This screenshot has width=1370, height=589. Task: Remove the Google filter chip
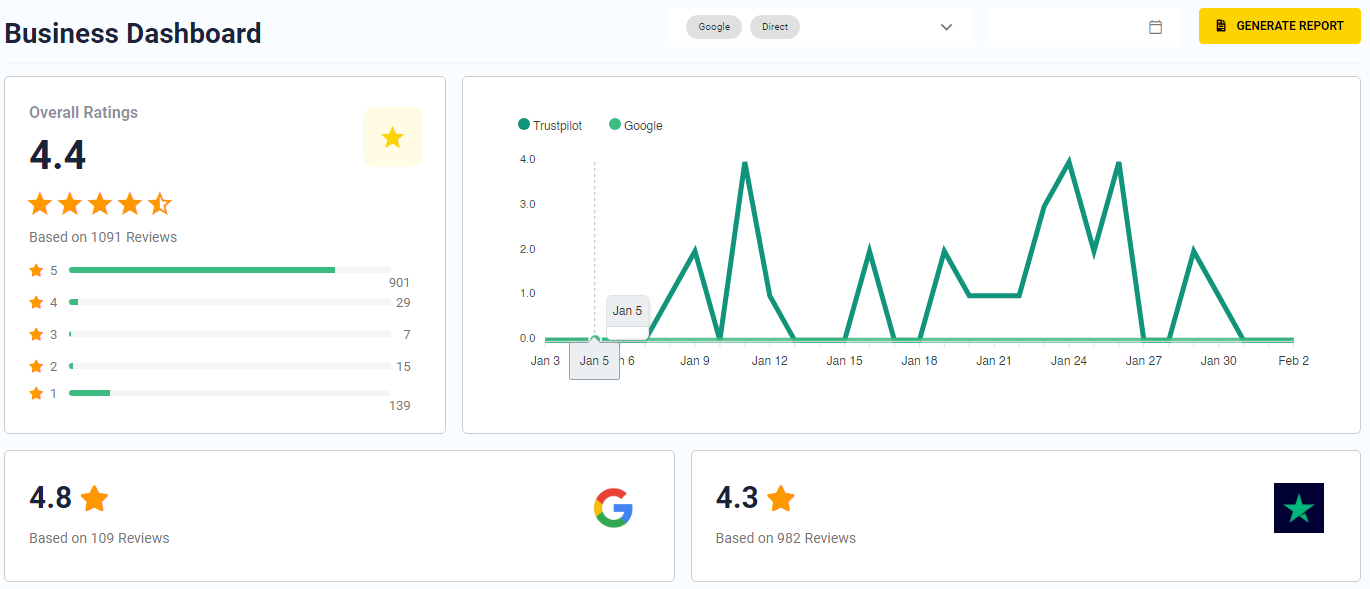(714, 27)
